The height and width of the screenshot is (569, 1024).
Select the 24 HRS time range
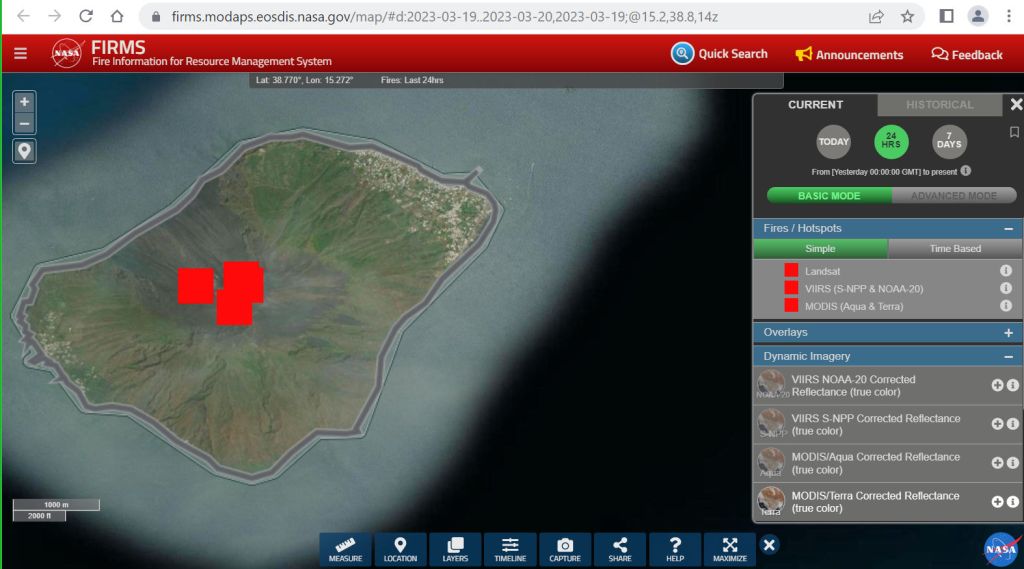[x=891, y=142]
